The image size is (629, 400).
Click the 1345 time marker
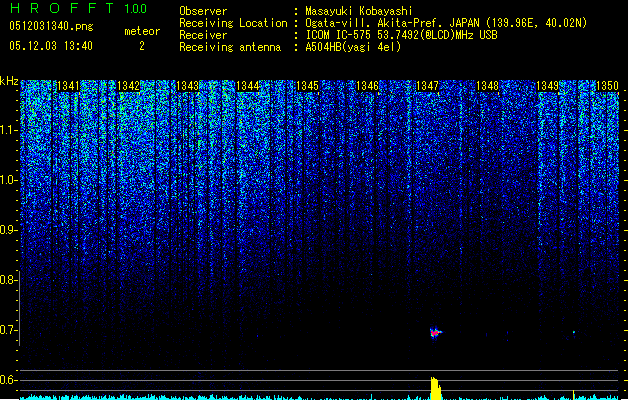click(x=307, y=86)
